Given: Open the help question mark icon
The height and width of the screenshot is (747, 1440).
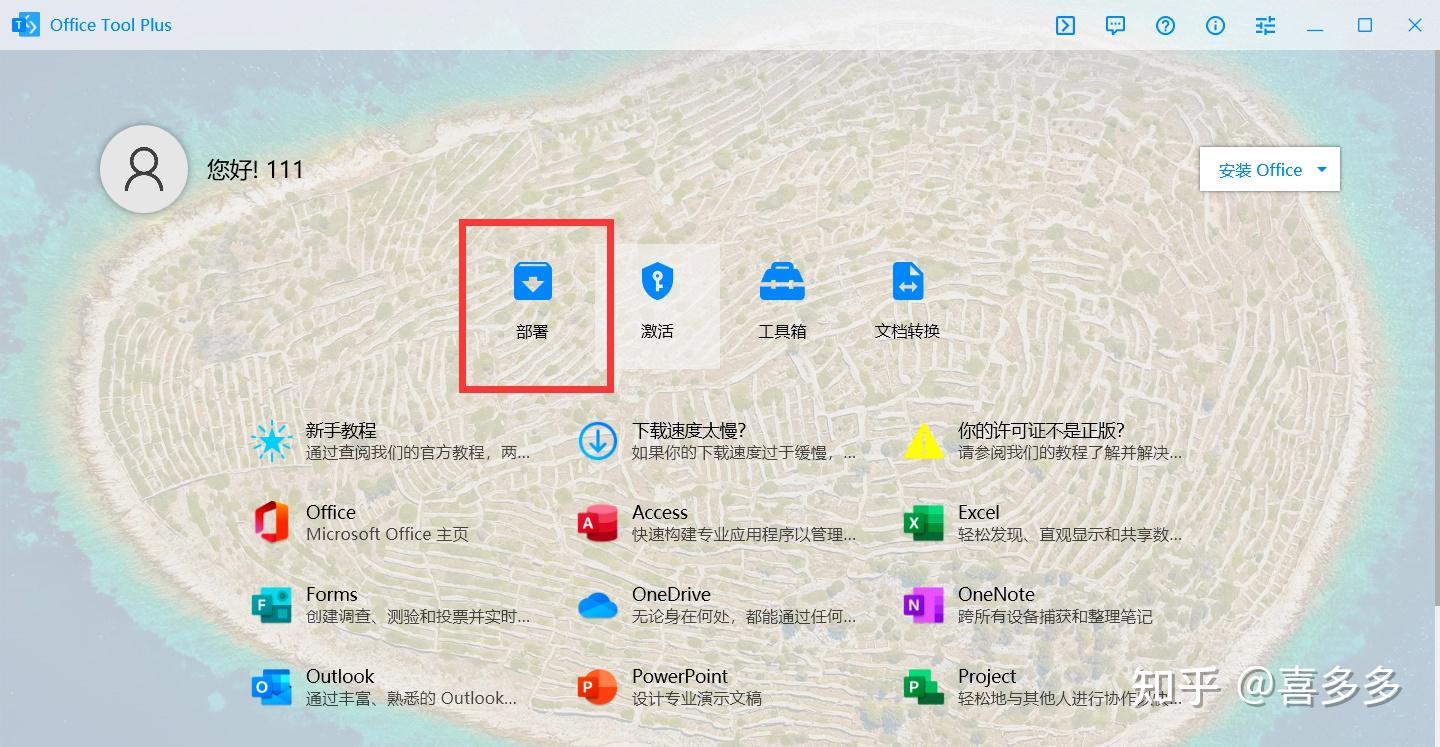Looking at the screenshot, I should (x=1166, y=26).
